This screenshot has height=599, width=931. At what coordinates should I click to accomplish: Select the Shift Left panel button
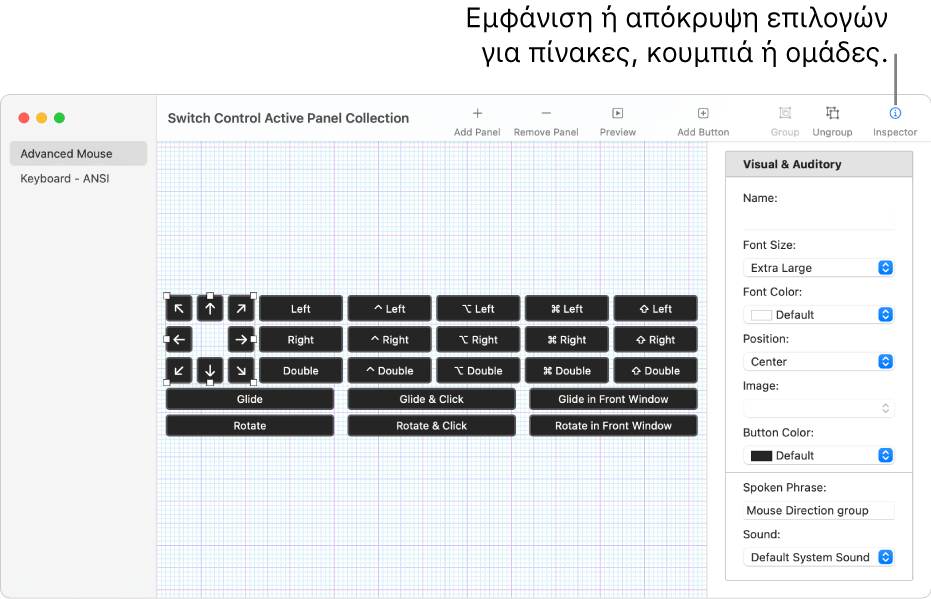coord(656,309)
